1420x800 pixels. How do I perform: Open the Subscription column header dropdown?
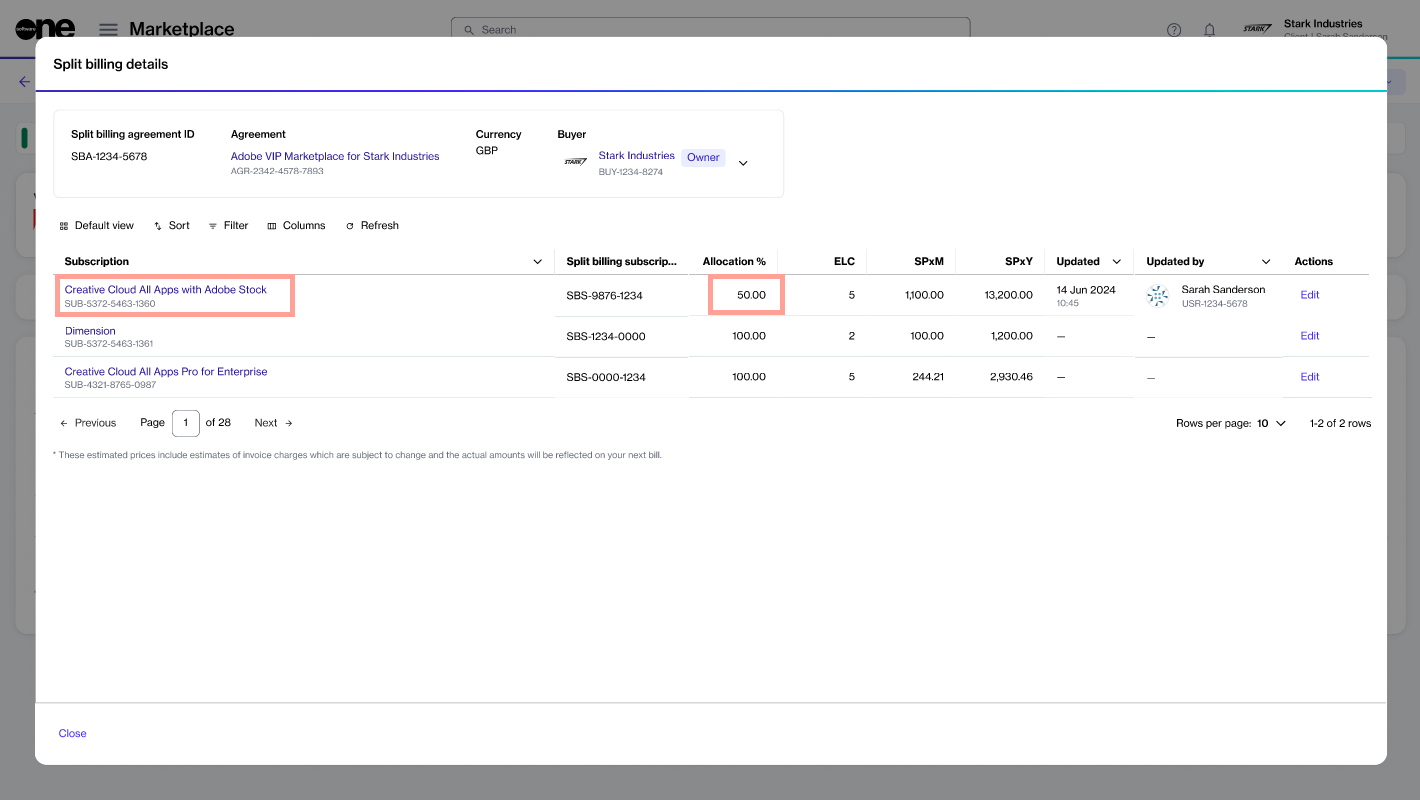(x=537, y=262)
